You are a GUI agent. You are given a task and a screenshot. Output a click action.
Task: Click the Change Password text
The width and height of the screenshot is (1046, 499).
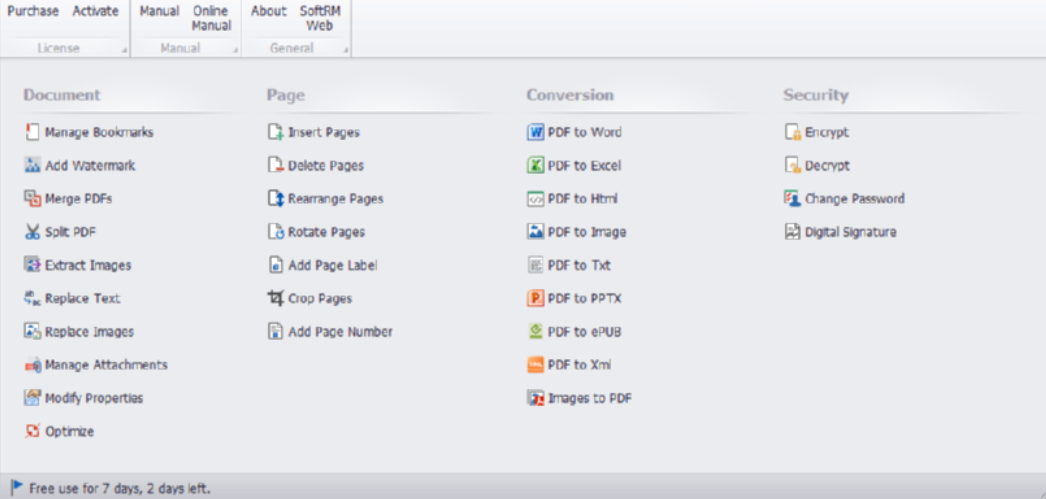[x=855, y=199]
